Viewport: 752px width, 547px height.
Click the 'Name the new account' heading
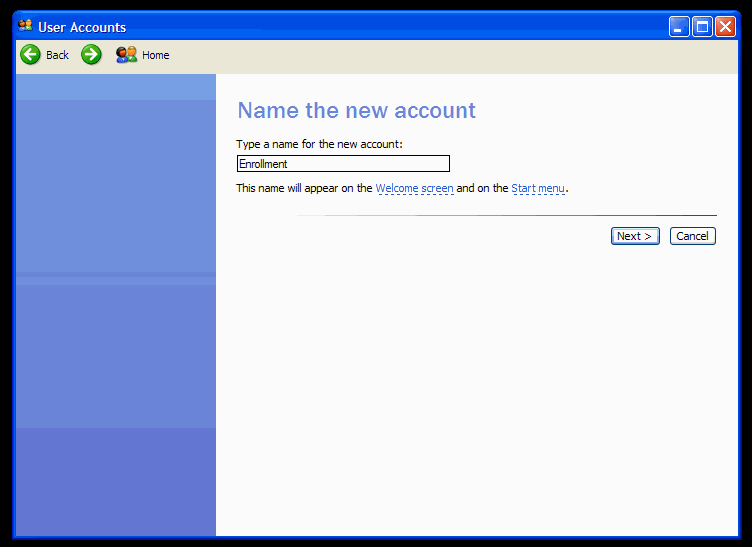click(356, 111)
